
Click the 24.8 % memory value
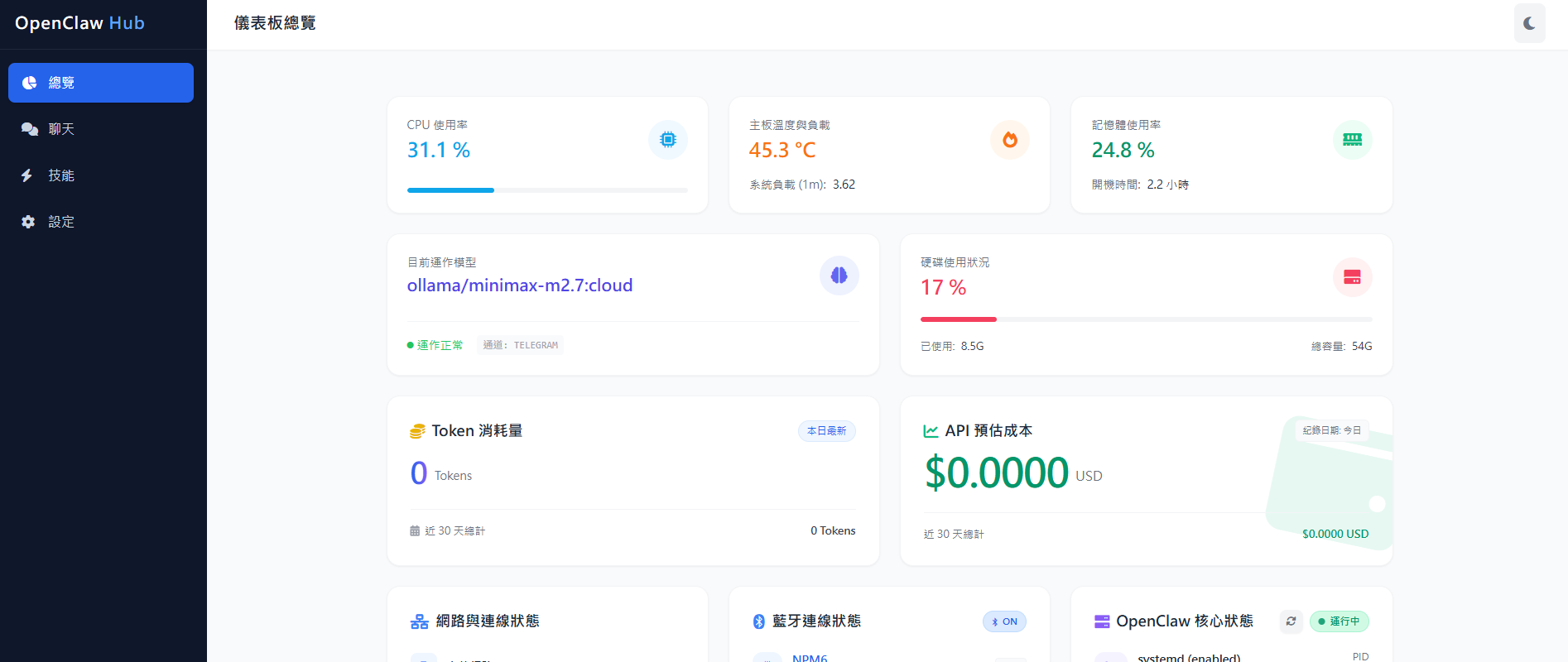pyautogui.click(x=1123, y=150)
